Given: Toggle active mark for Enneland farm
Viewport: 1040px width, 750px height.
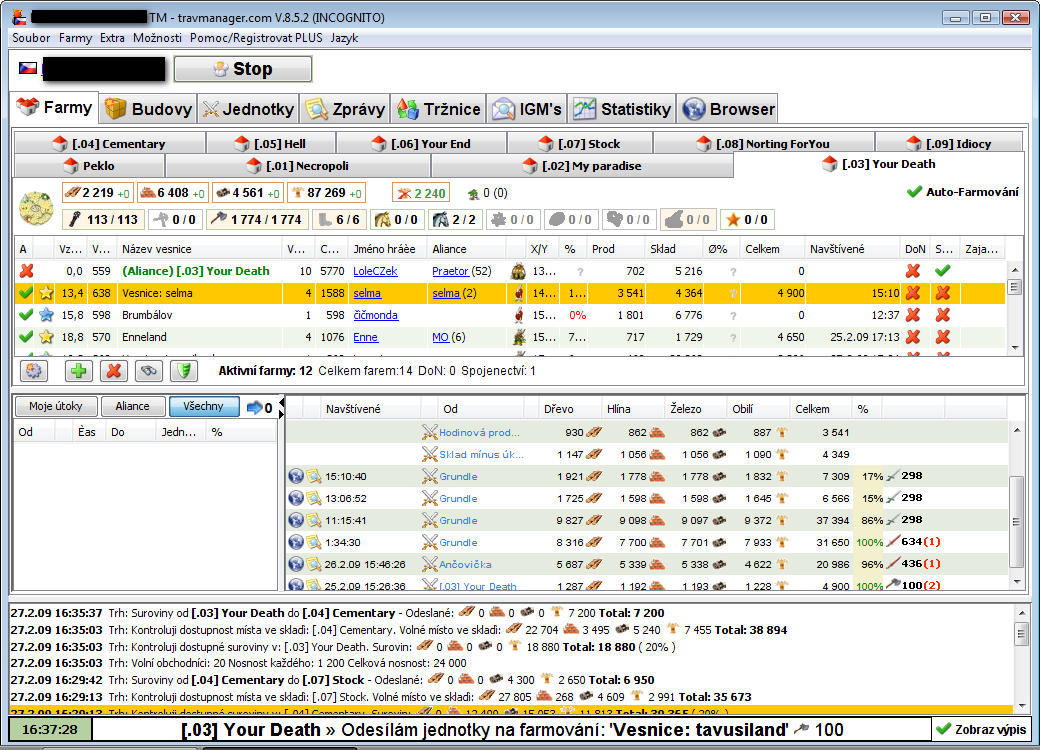Looking at the screenshot, I should click(x=26, y=336).
